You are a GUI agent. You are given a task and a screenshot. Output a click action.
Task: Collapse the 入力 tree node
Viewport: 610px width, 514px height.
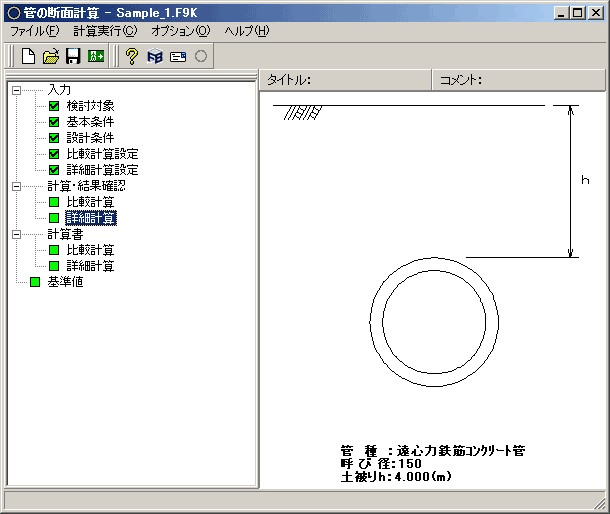(16, 90)
